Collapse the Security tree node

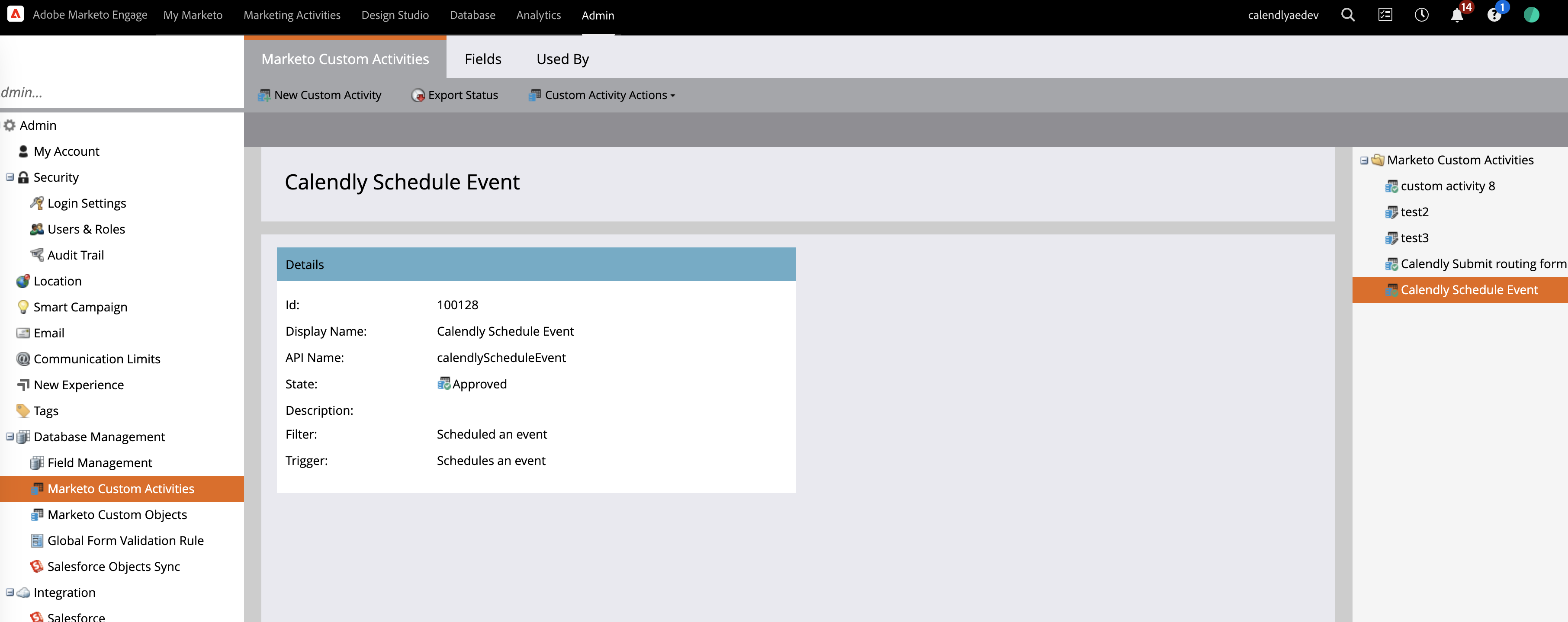[10, 177]
